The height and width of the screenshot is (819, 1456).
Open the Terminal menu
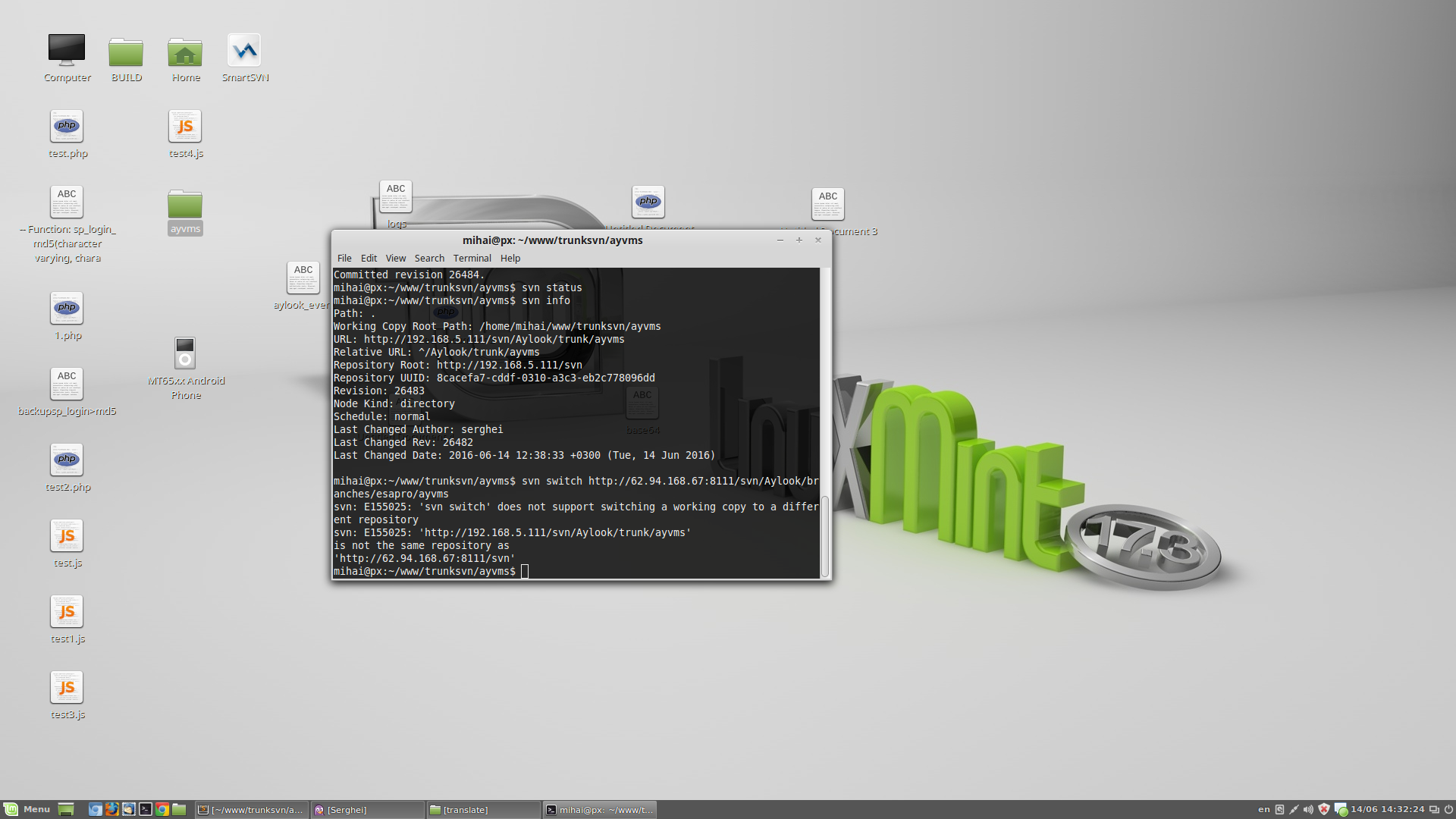(x=472, y=259)
